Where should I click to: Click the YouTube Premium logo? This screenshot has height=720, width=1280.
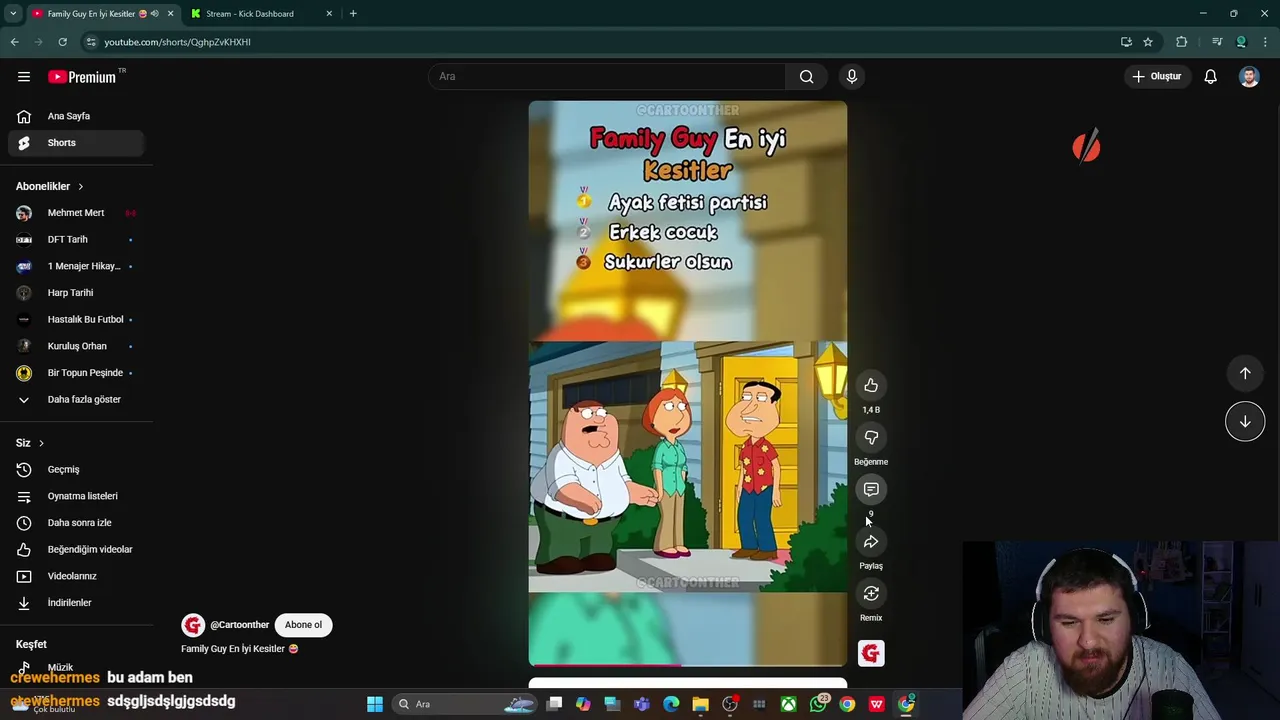point(82,77)
